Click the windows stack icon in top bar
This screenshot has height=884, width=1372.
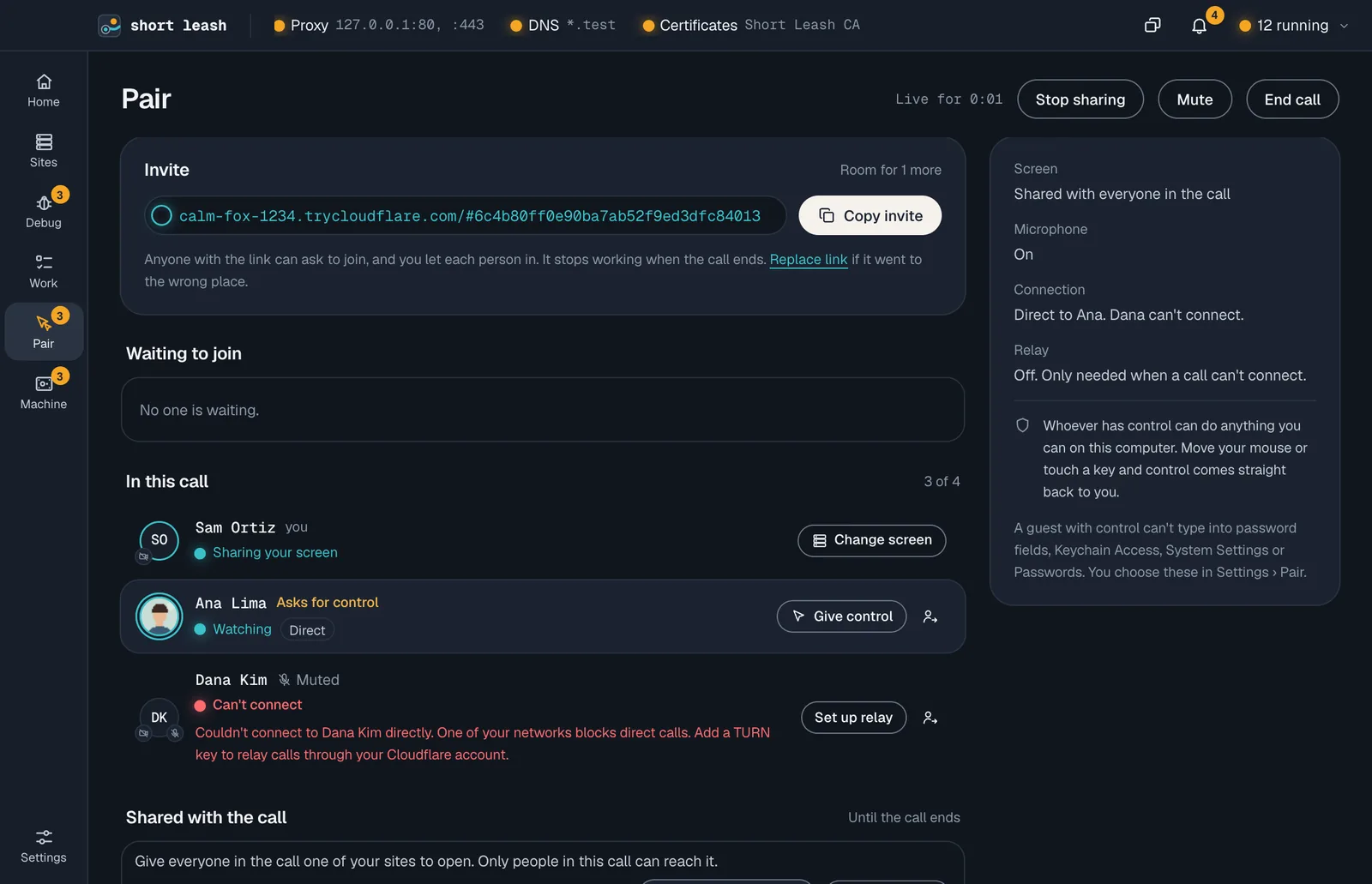coord(1152,26)
